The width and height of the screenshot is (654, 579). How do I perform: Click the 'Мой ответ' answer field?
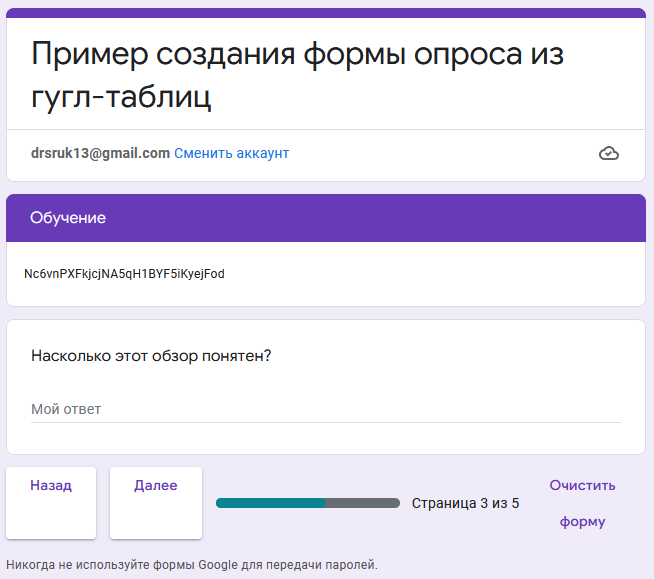pos(326,409)
